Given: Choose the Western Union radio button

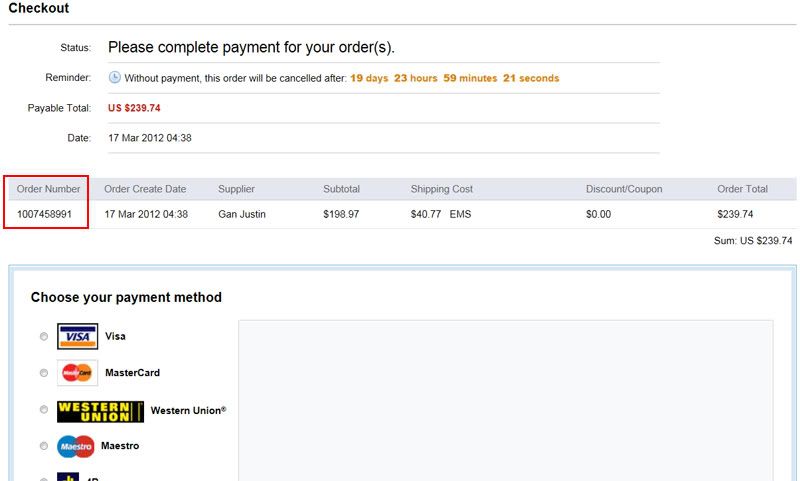Looking at the screenshot, I should (43, 410).
